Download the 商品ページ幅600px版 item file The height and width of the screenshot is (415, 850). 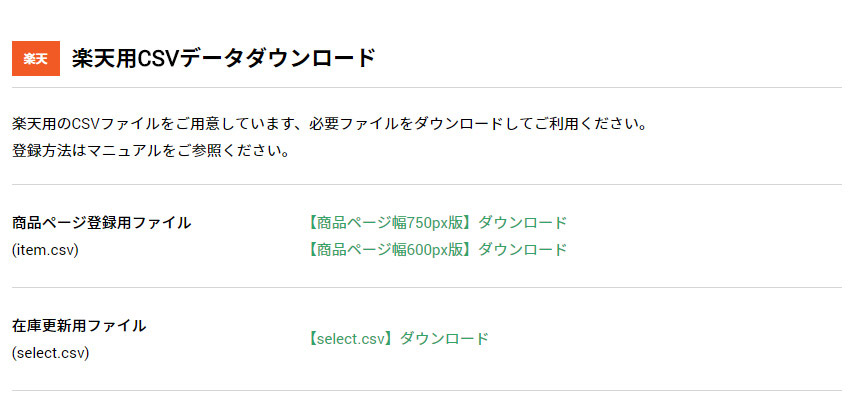point(437,250)
